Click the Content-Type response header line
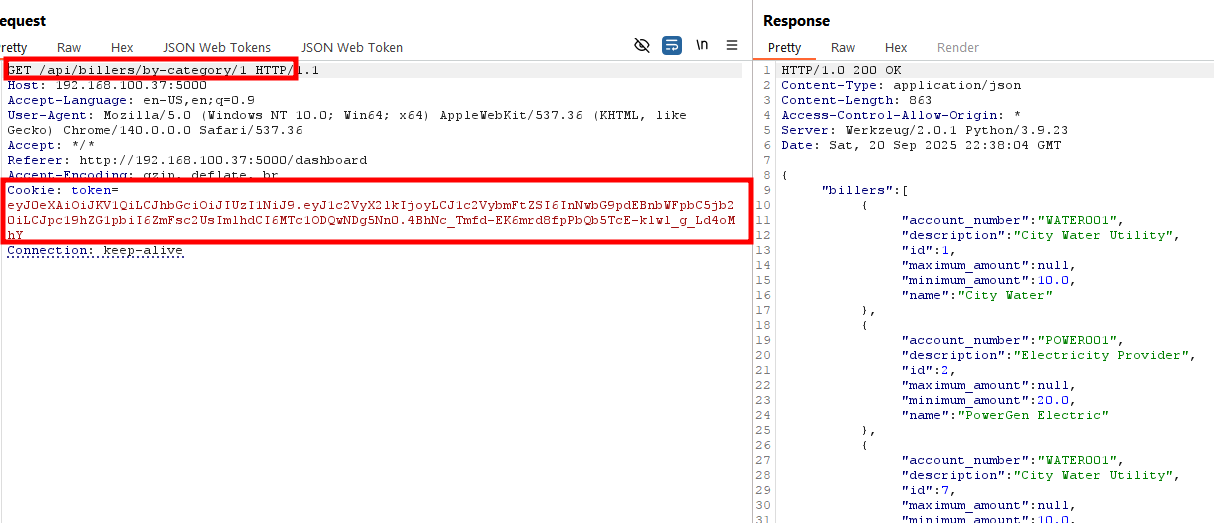This screenshot has height=523, width=1214. (900, 85)
